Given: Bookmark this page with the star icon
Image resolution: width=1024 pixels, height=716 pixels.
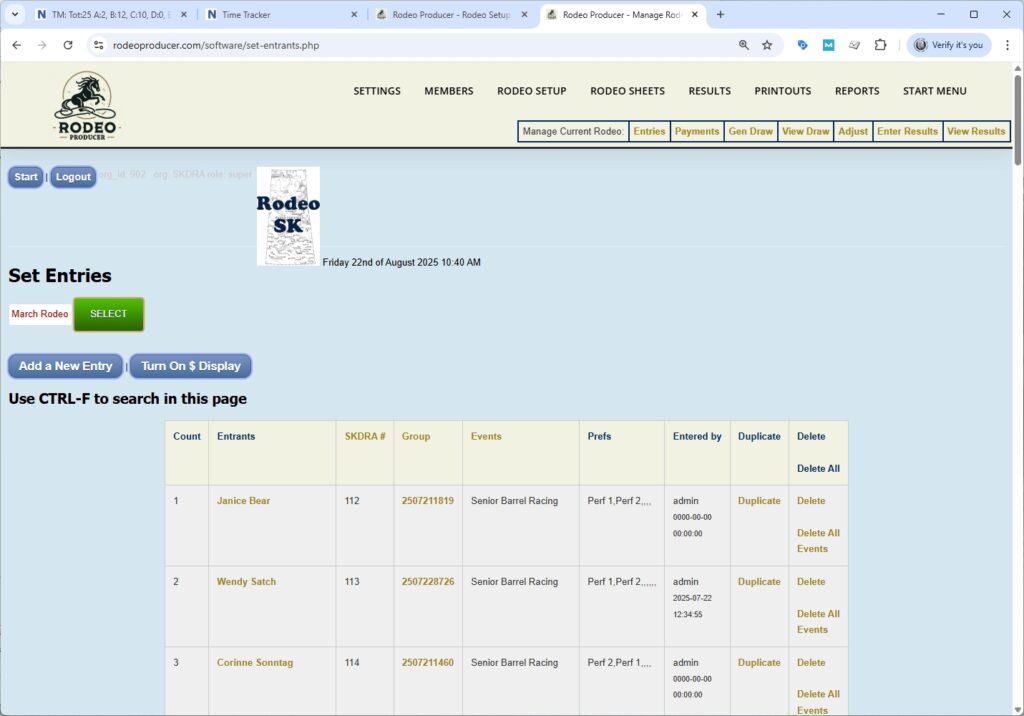Looking at the screenshot, I should (767, 45).
